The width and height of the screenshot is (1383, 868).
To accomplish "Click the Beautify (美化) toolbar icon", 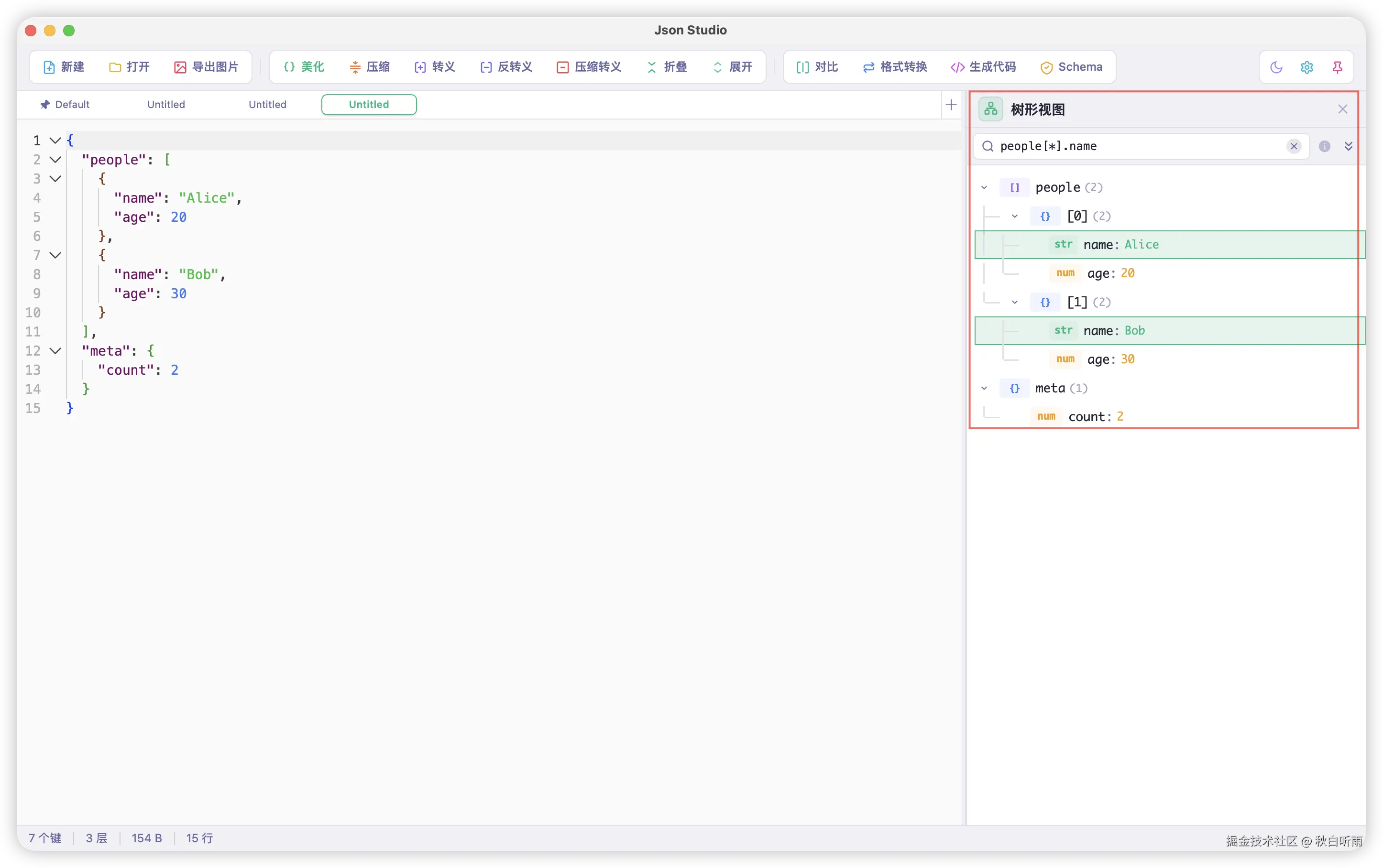I will pyautogui.click(x=289, y=67).
